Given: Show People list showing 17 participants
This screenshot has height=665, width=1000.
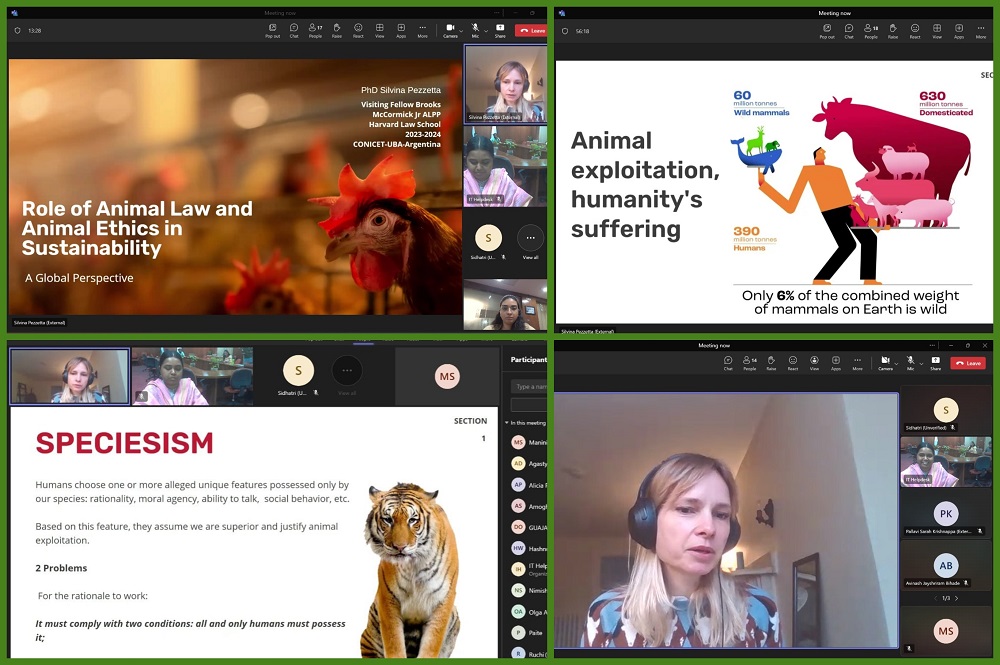Looking at the screenshot, I should coord(315,31).
